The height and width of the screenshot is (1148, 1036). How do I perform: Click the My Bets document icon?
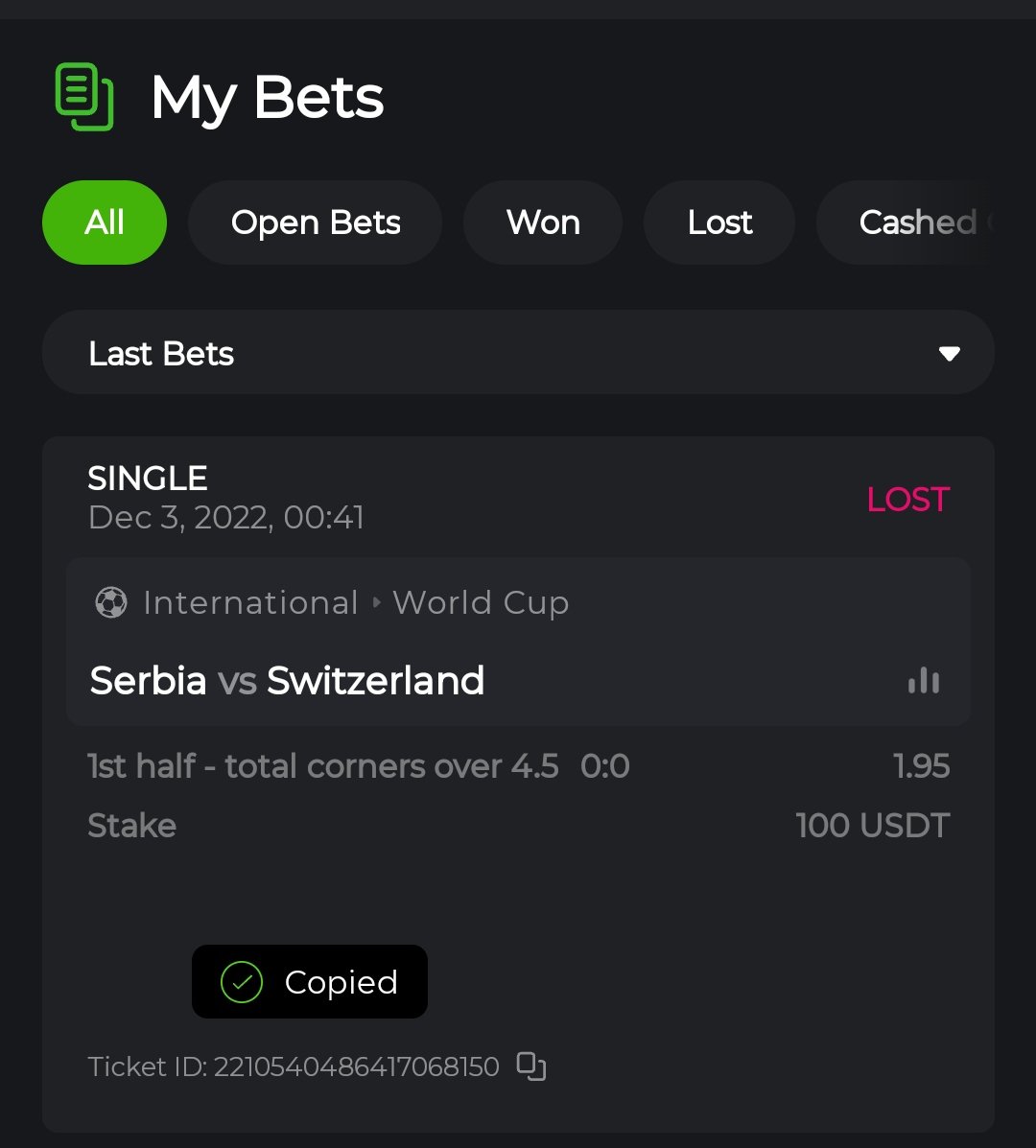pyautogui.click(x=84, y=97)
